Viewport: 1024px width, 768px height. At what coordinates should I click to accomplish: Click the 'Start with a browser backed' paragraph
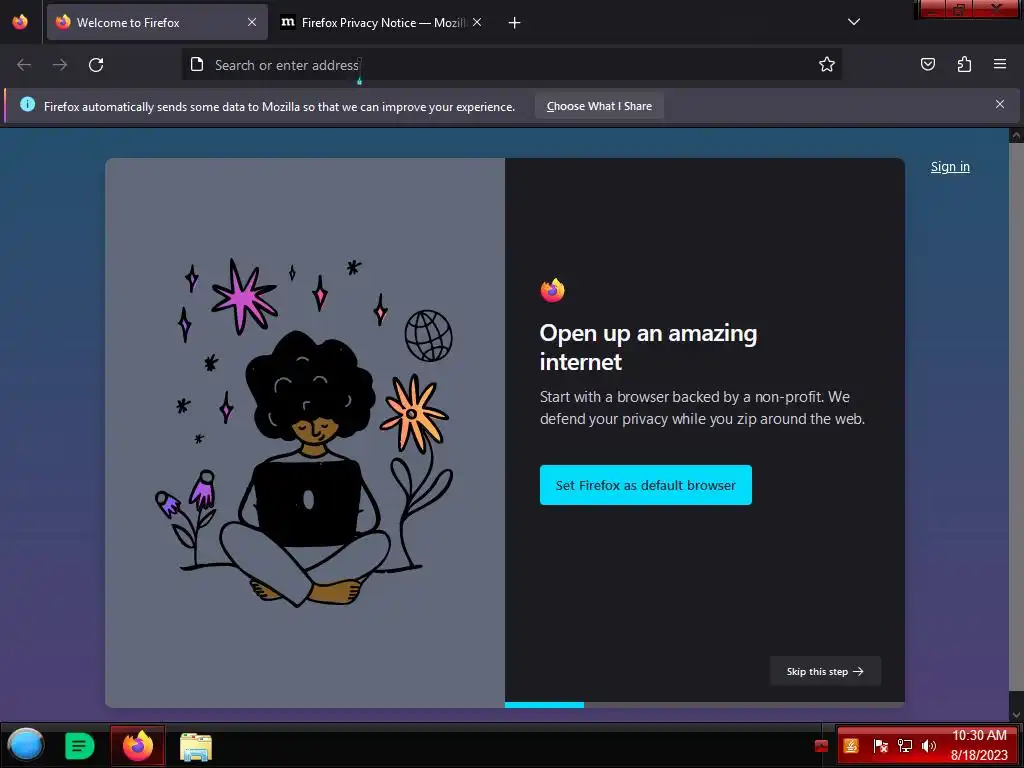tap(702, 408)
